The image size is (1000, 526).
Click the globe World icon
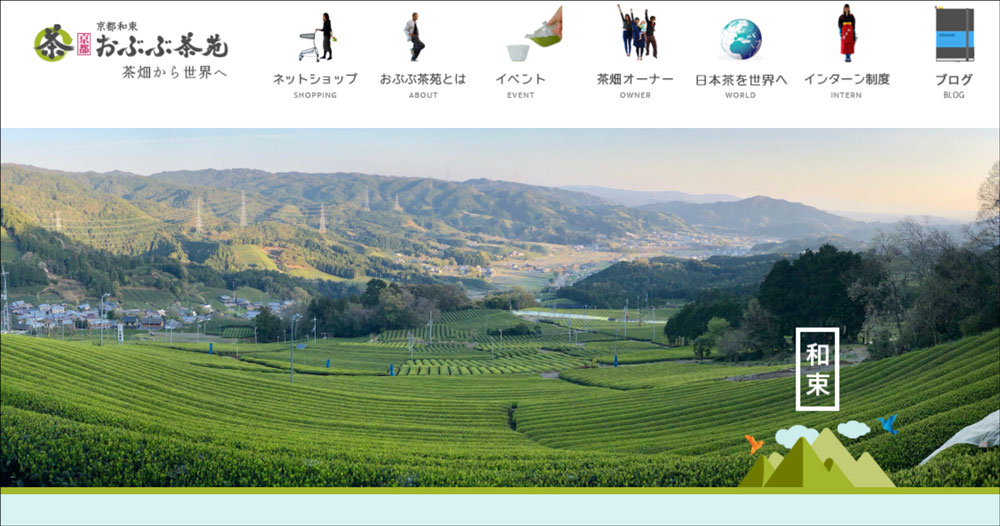click(x=740, y=39)
